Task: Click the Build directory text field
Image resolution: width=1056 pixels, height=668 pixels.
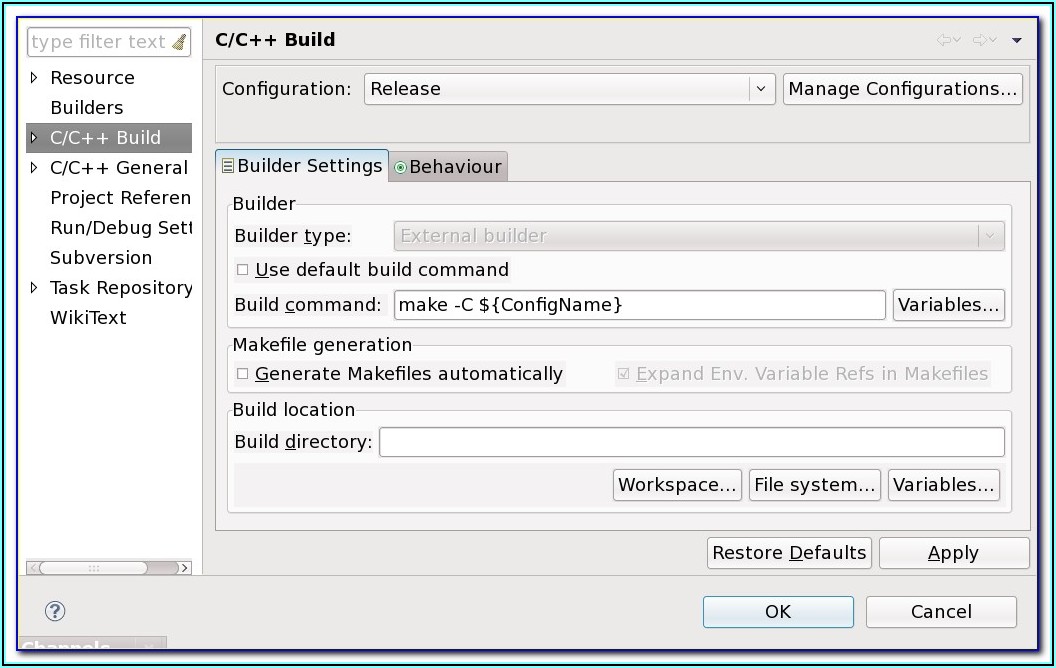Action: (691, 442)
